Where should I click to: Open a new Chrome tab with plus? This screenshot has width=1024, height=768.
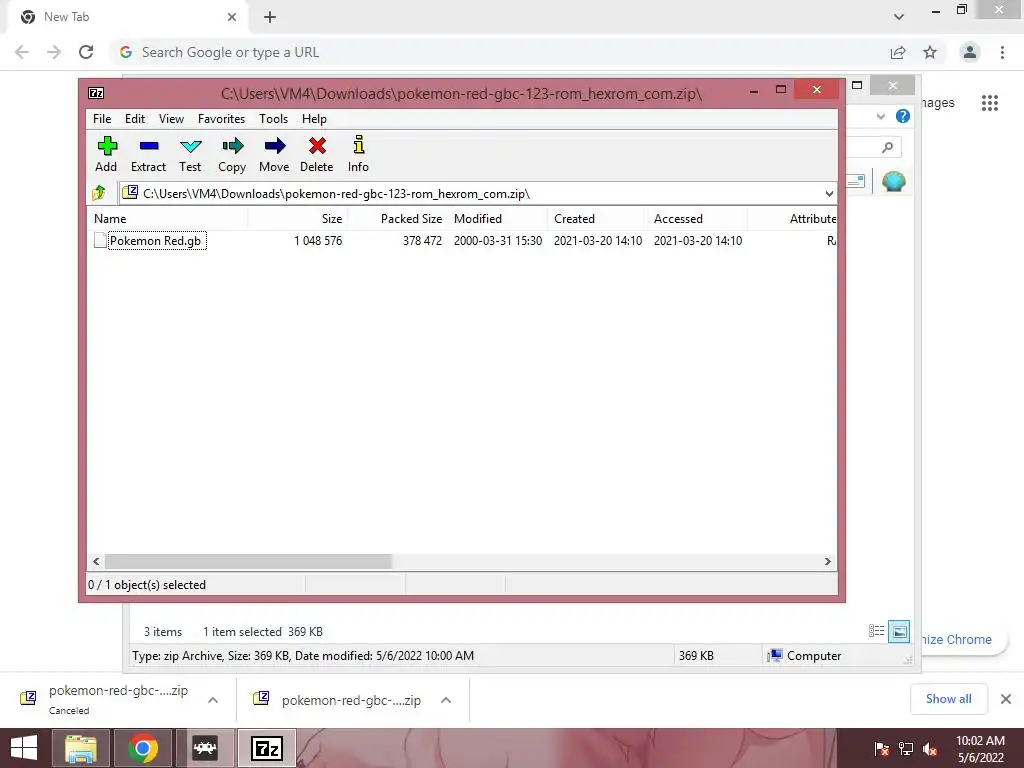270,17
